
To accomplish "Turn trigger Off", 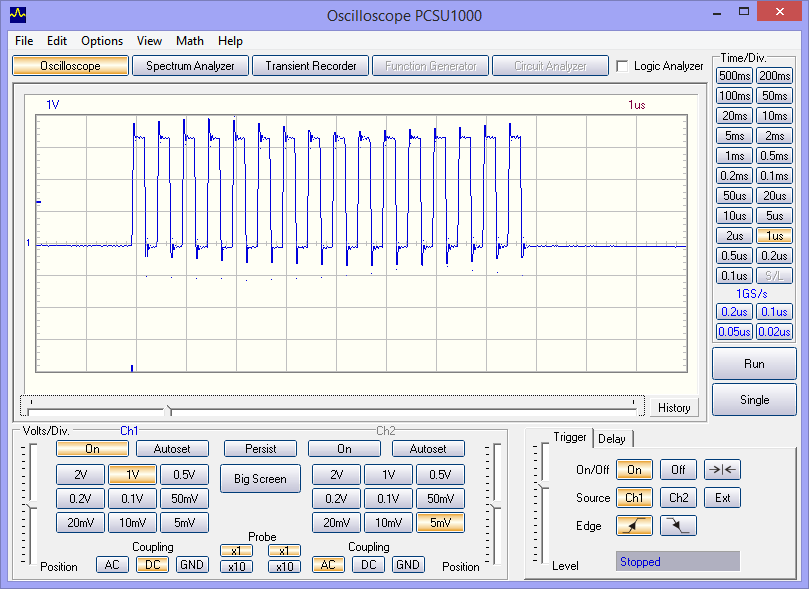I will (x=678, y=469).
